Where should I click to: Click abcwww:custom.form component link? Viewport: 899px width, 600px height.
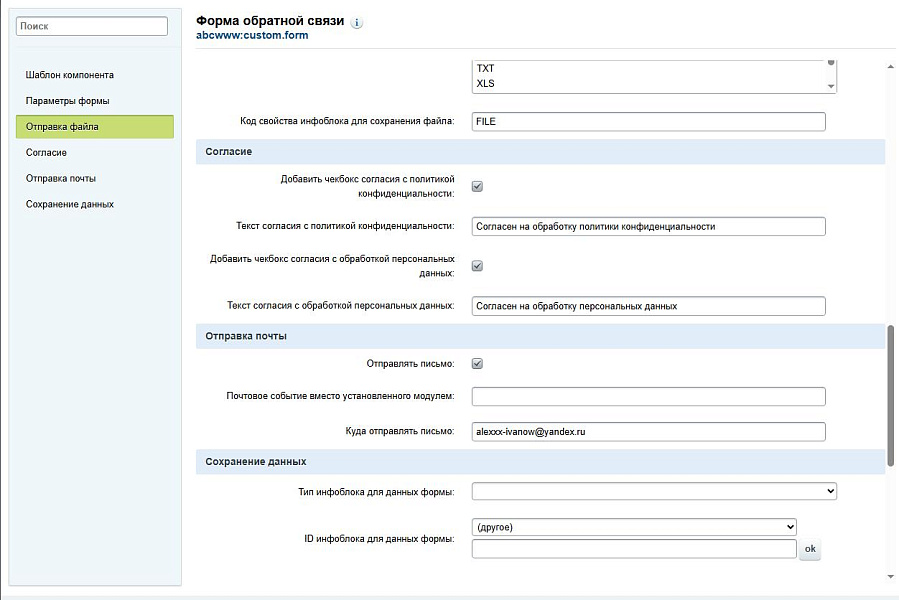click(252, 35)
